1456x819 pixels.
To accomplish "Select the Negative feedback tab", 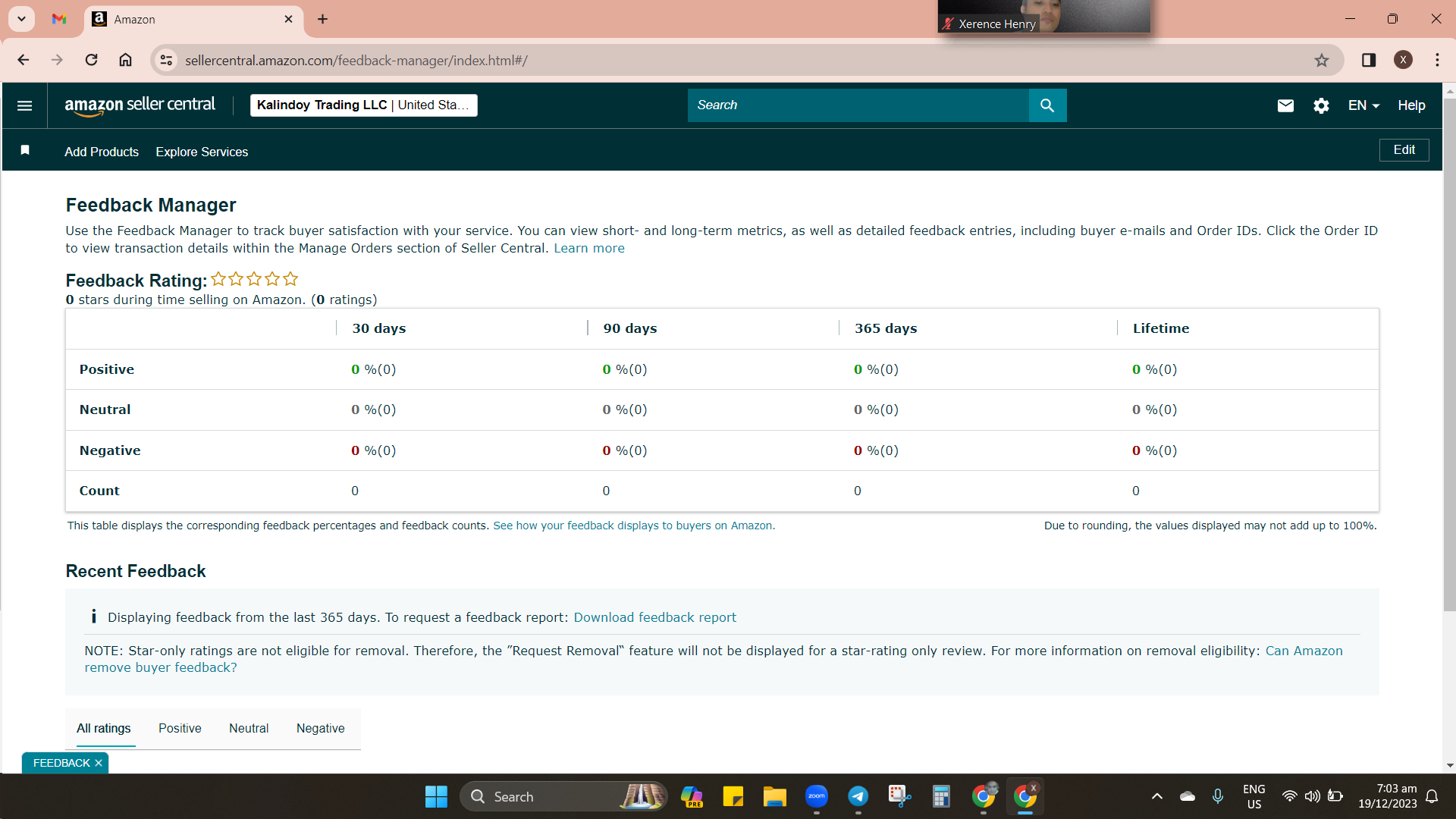I will point(320,728).
